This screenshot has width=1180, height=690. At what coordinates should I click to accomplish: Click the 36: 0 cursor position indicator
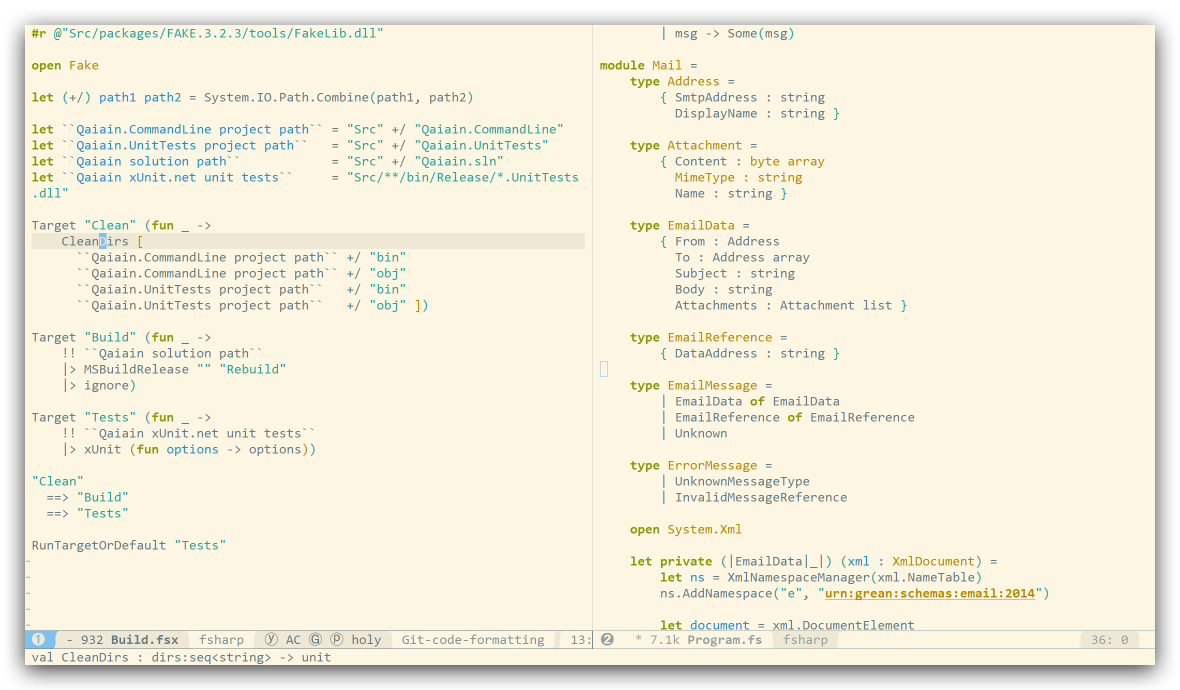coord(1110,640)
